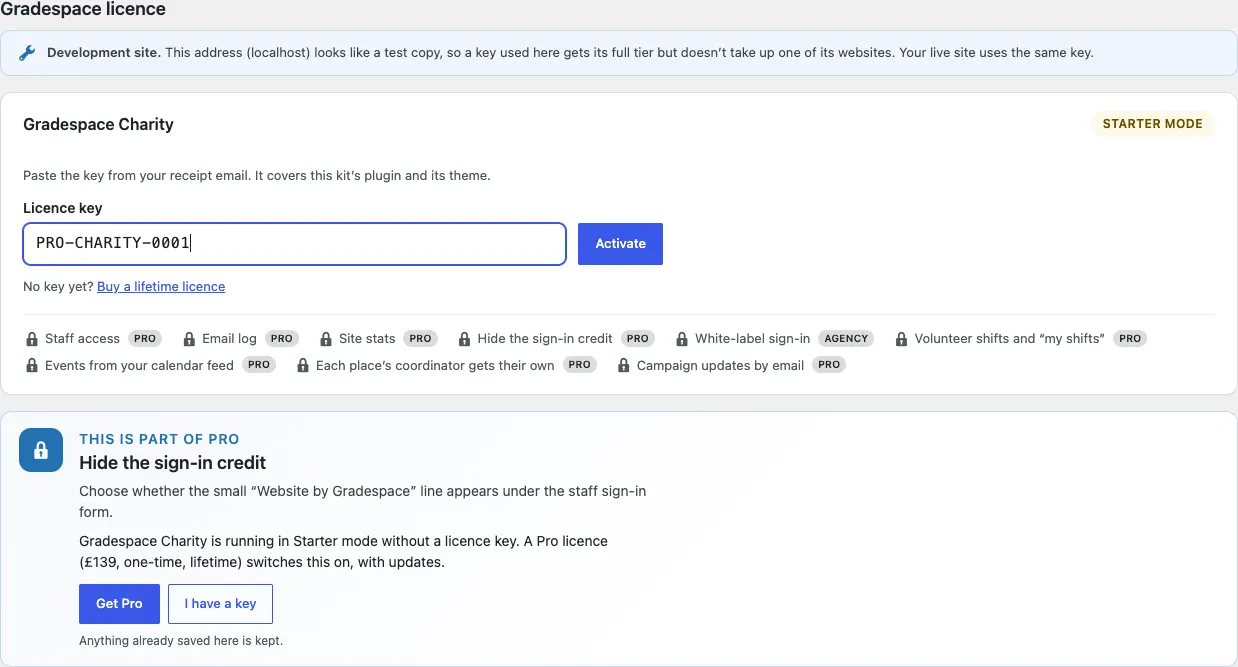
Task: Click the Campaign updates by email text
Action: pyautogui.click(x=721, y=366)
